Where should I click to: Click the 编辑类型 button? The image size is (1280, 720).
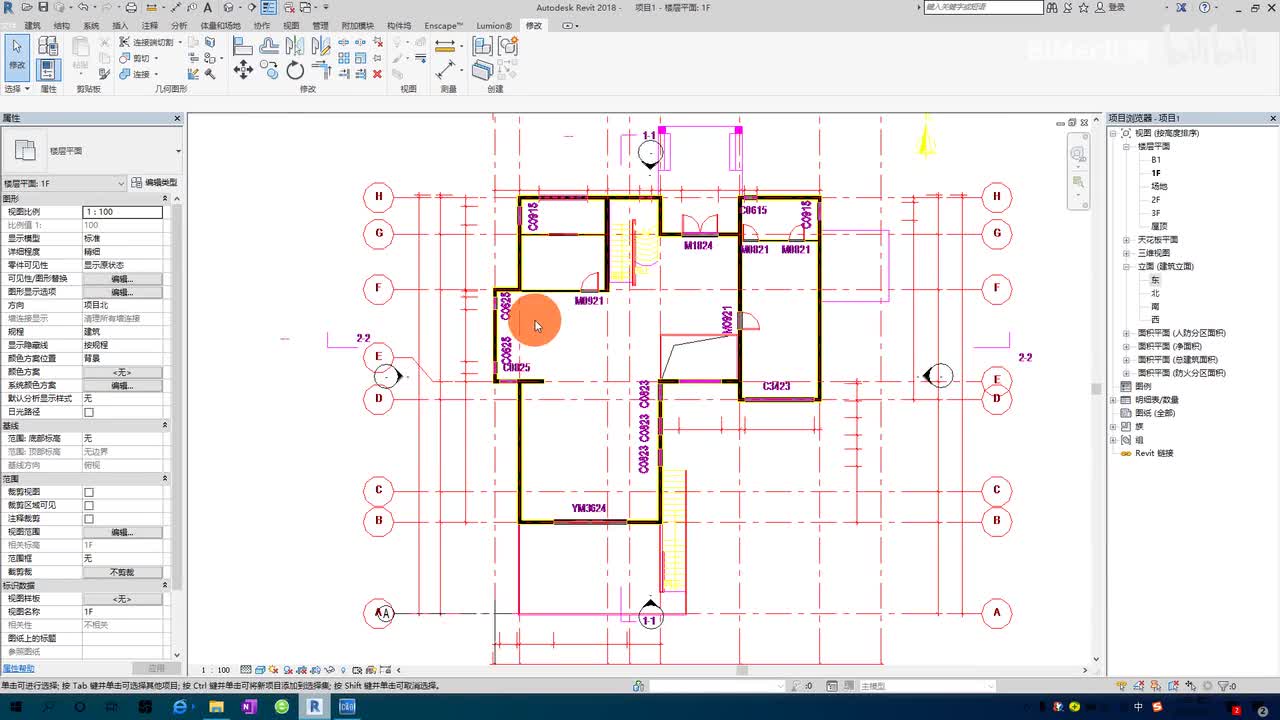pyautogui.click(x=155, y=183)
